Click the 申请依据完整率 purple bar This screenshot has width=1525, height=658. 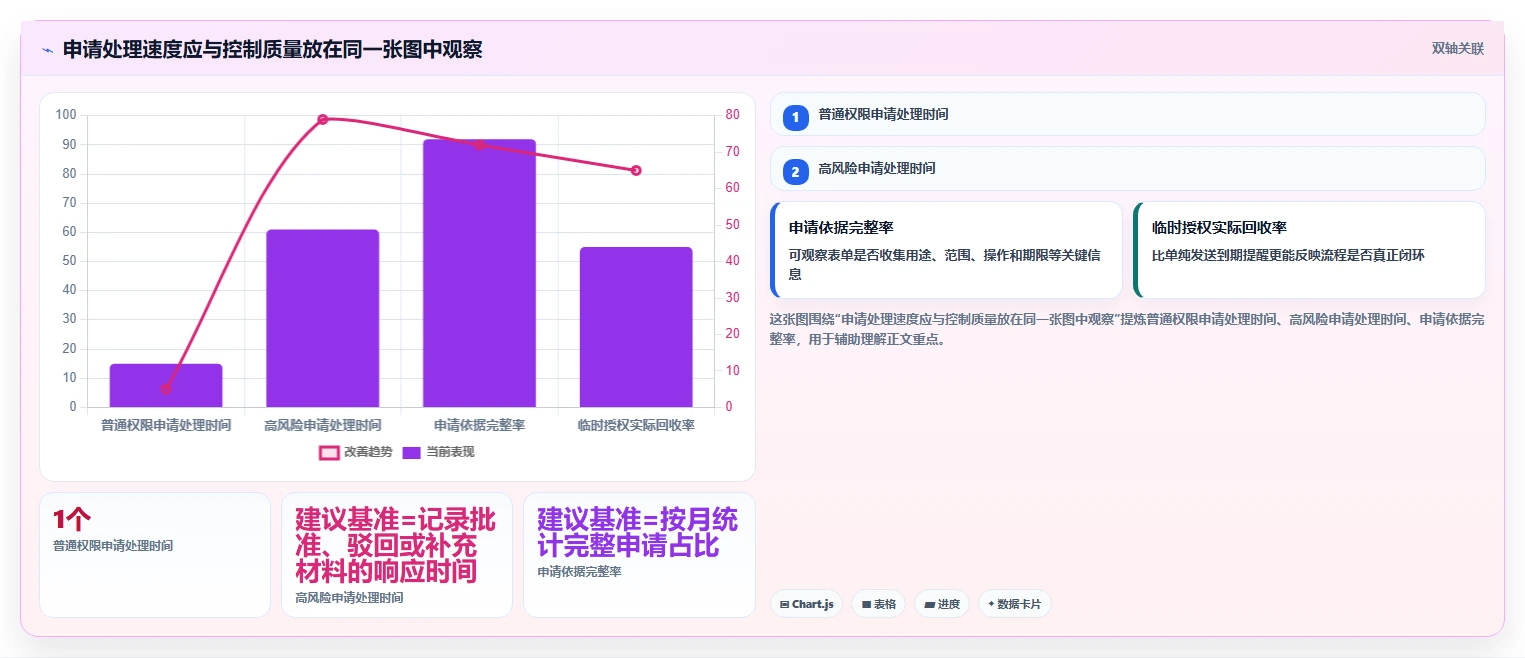point(479,273)
